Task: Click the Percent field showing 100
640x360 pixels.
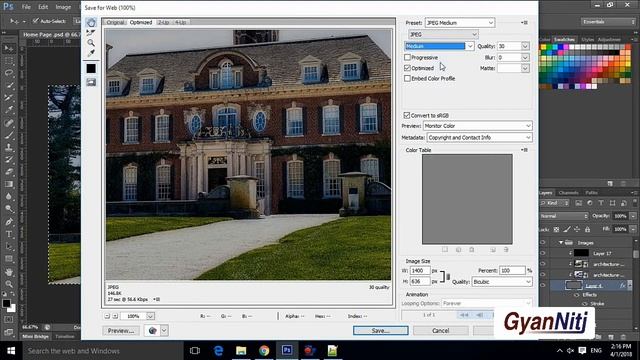Action: pyautogui.click(x=512, y=271)
